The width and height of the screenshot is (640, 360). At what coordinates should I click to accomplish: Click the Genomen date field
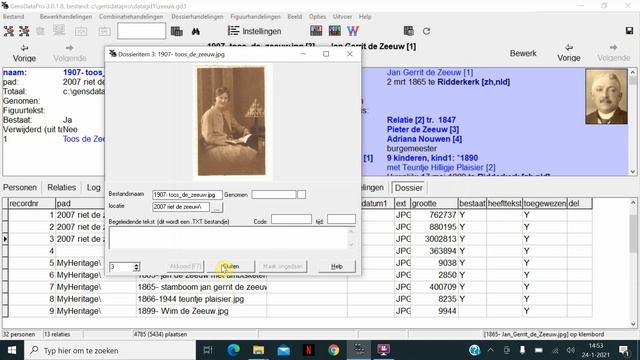[273, 195]
